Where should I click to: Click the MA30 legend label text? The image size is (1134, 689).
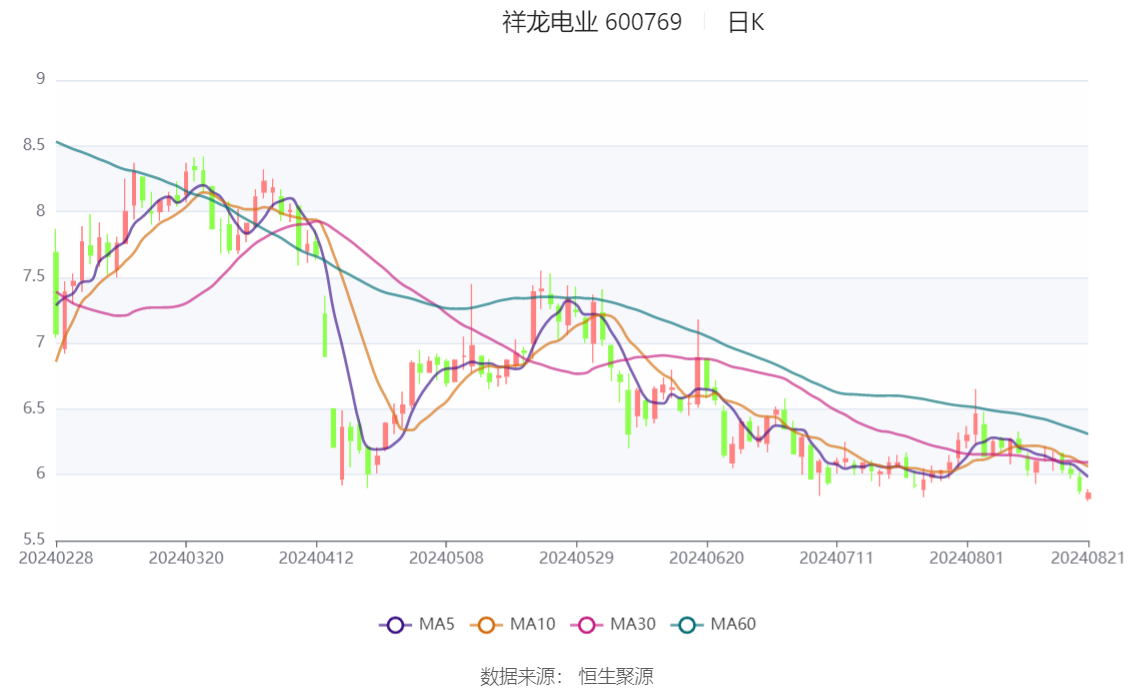633,625
